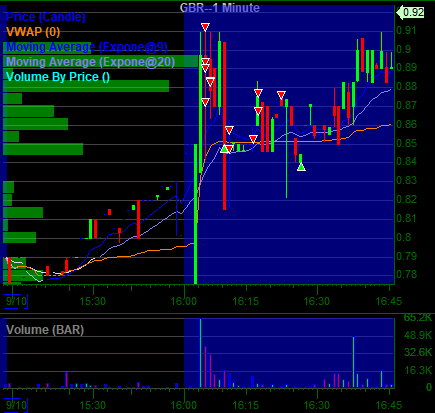Click the 9/10 date under the price chart
The width and height of the screenshot is (435, 413).
pos(16,301)
